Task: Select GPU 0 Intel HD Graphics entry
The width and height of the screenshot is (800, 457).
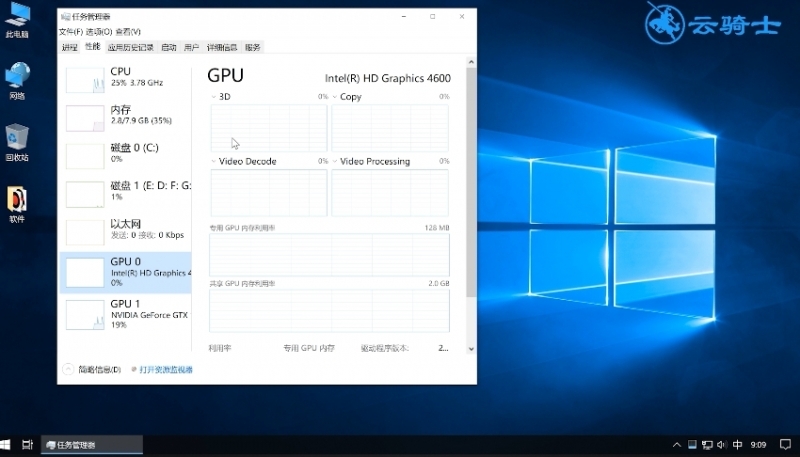Action: 126,272
